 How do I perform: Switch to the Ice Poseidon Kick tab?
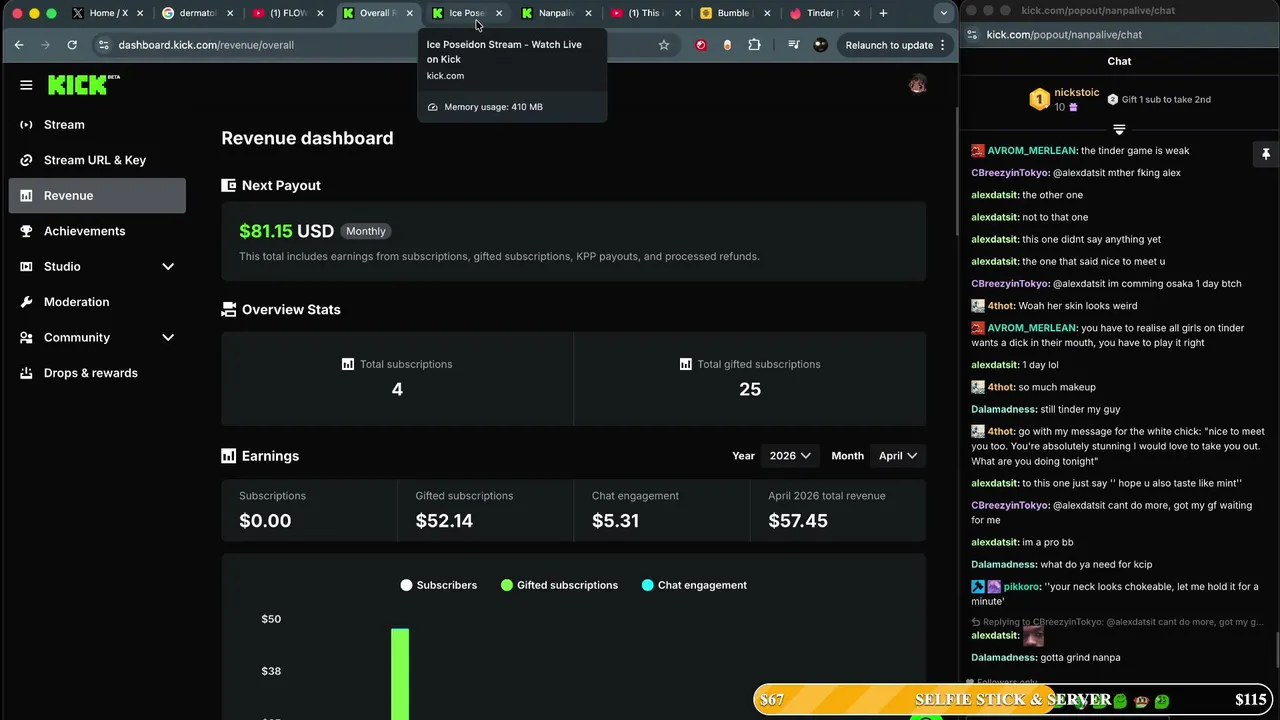[466, 13]
